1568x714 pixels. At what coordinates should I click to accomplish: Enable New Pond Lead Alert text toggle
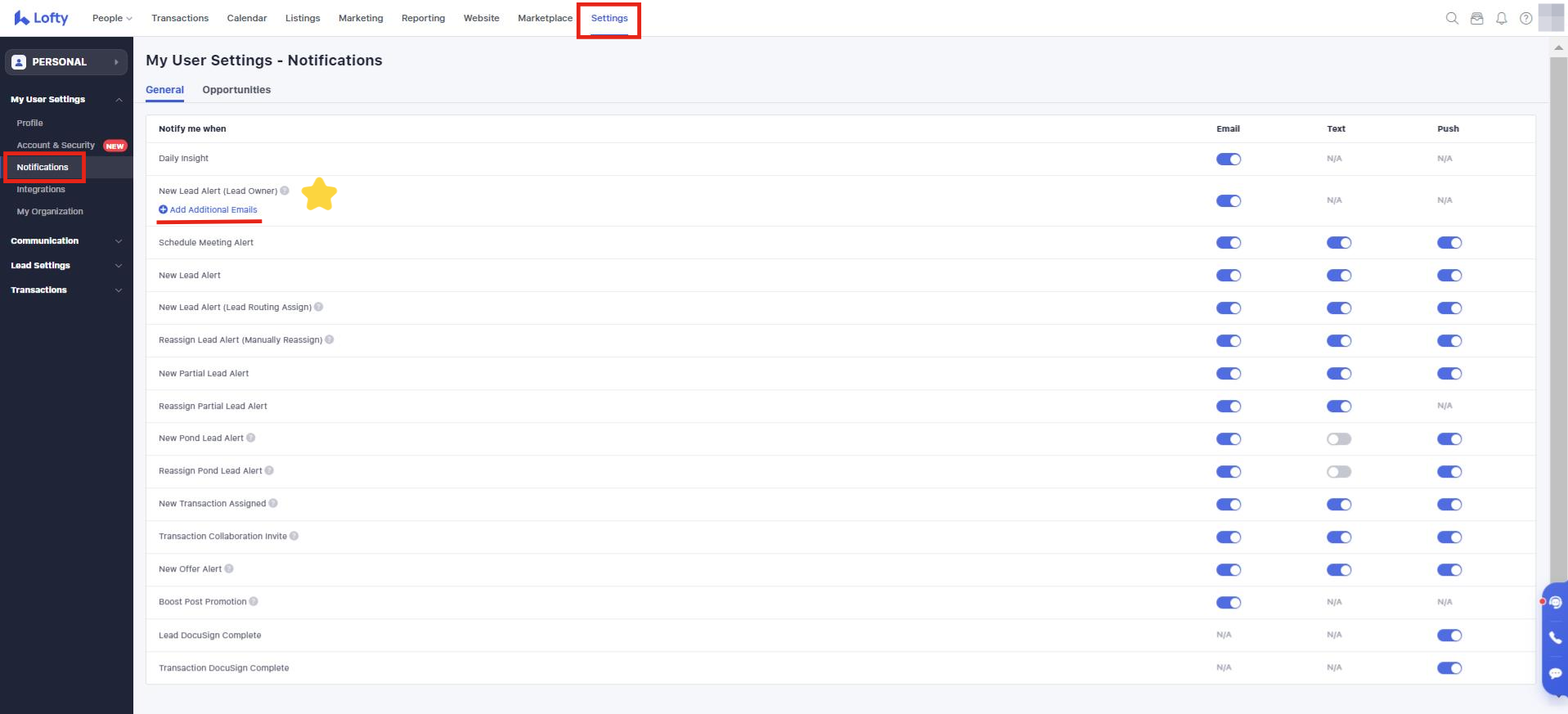tap(1338, 439)
